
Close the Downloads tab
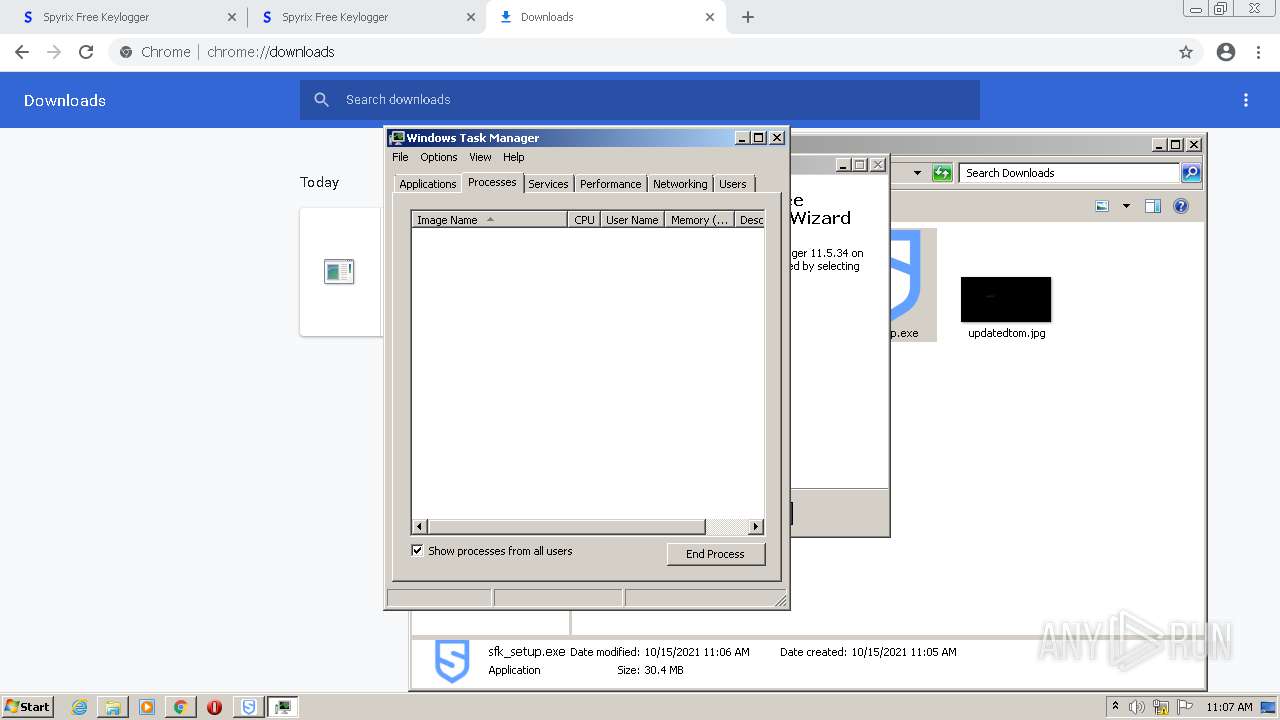coord(710,17)
